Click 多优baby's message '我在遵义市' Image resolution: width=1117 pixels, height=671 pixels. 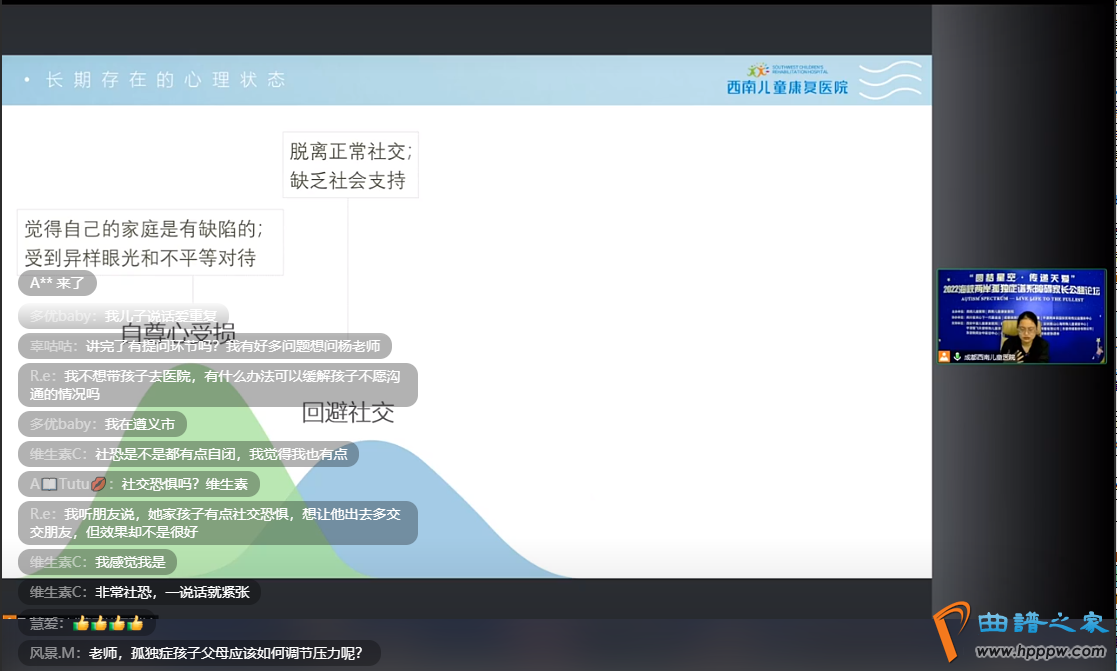coord(102,424)
